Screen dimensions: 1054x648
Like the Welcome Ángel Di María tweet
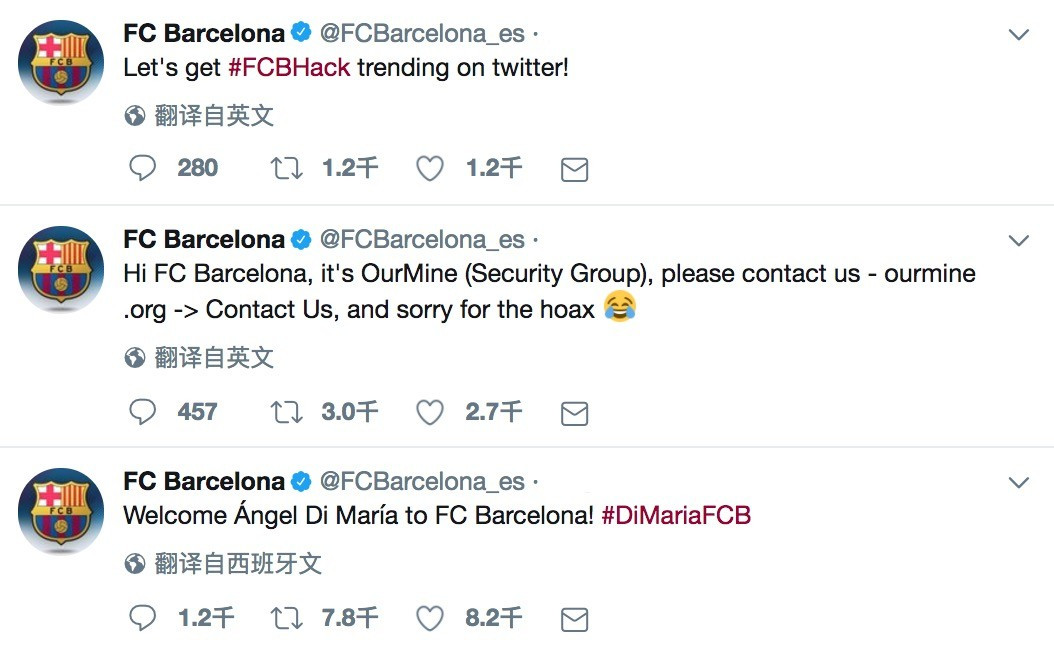coord(430,618)
